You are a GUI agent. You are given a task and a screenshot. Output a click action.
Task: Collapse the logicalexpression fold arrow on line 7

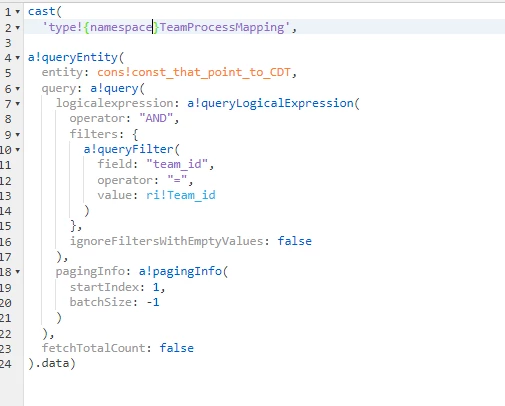coord(18,104)
